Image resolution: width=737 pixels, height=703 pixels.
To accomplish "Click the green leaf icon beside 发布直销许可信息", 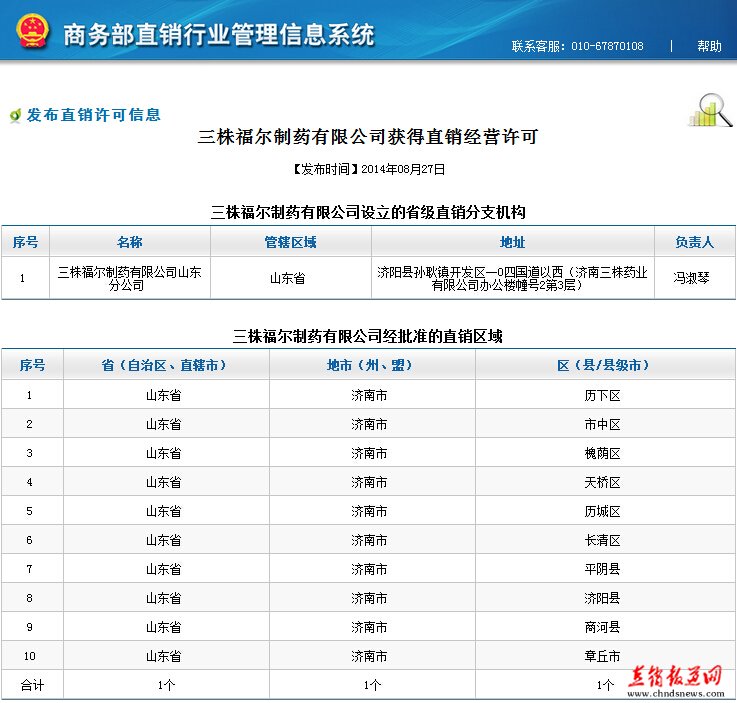I will coord(16,115).
